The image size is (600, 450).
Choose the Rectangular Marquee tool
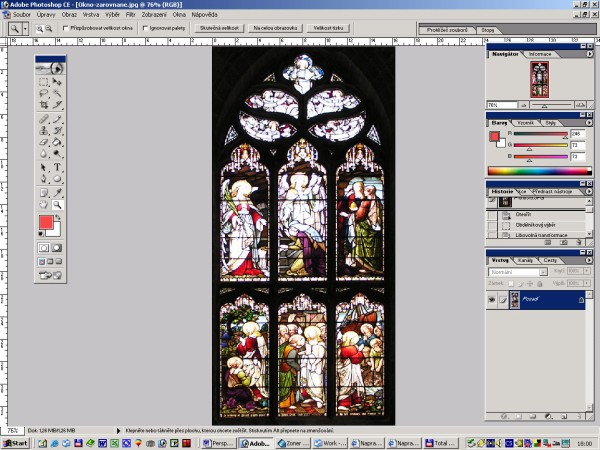click(x=44, y=80)
